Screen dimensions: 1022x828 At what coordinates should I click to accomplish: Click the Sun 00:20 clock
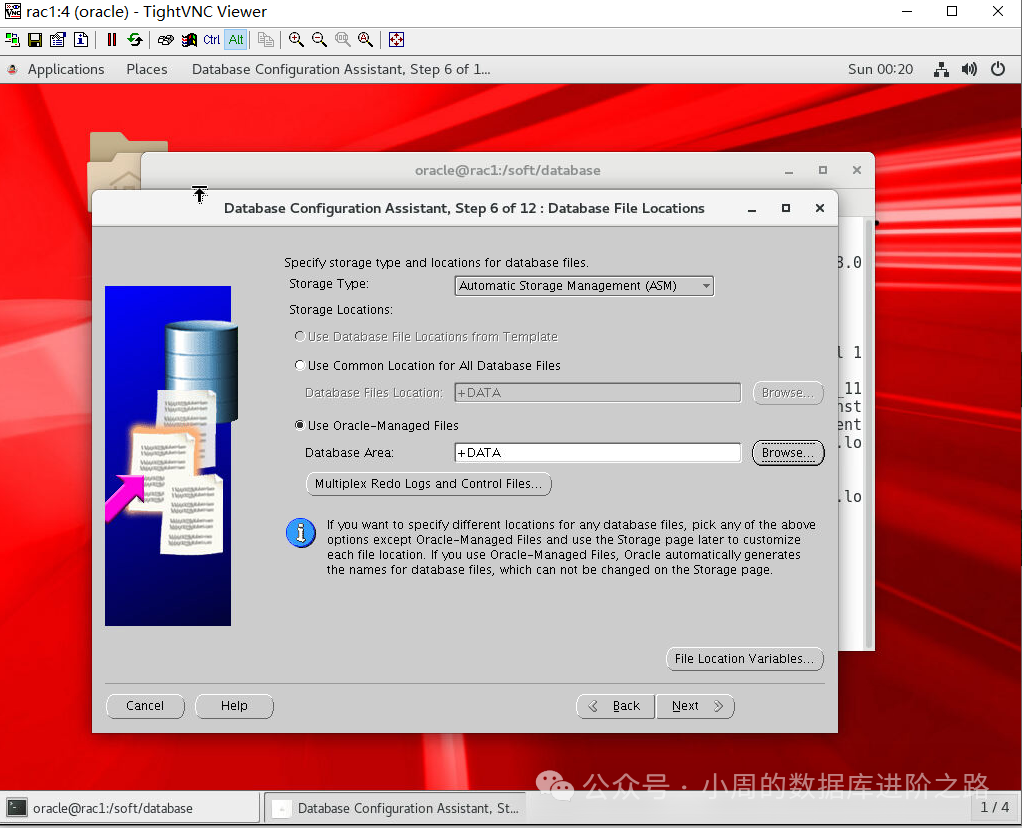coord(880,69)
